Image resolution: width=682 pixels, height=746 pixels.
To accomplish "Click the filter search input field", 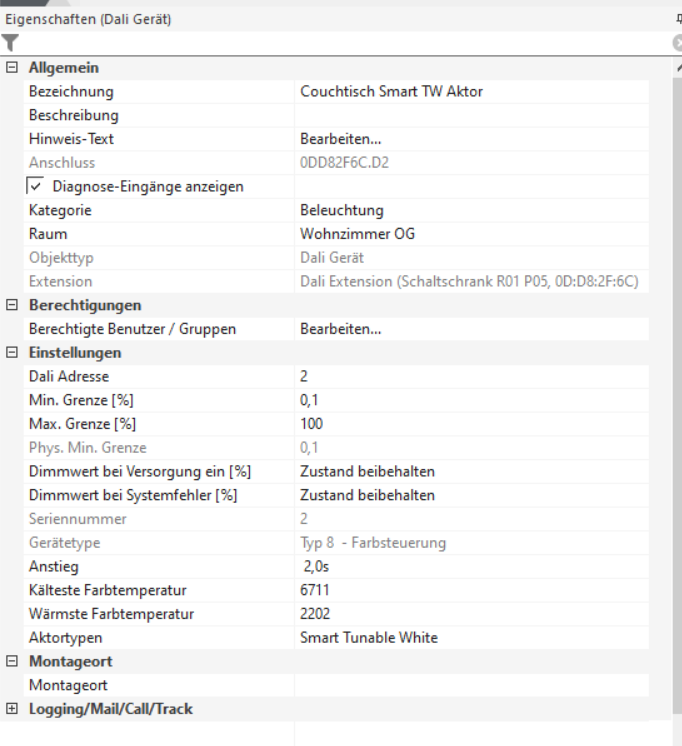I will [x=345, y=43].
